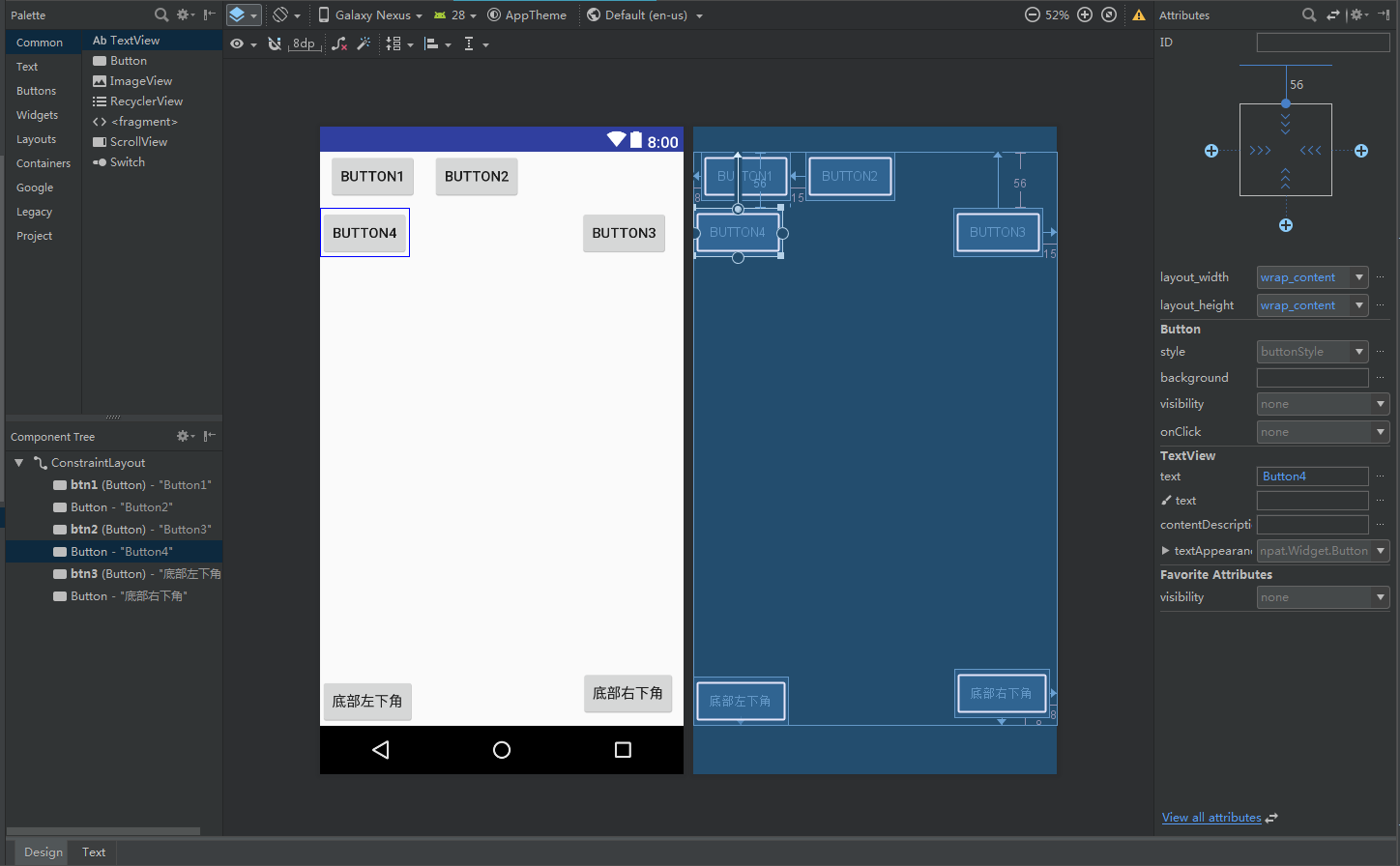
Task: Click the zoom to fit screen icon
Action: click(1109, 14)
